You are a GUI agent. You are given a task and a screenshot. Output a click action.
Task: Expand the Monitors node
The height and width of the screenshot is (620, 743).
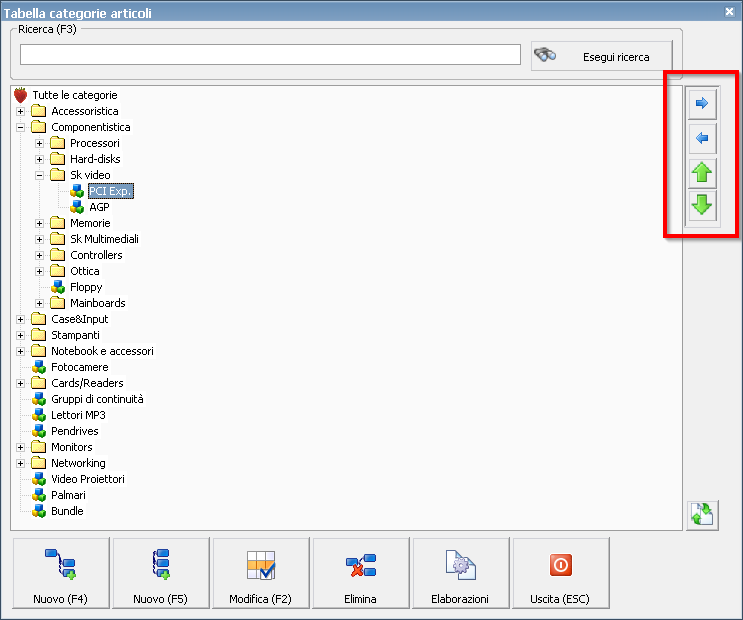pyautogui.click(x=20, y=447)
